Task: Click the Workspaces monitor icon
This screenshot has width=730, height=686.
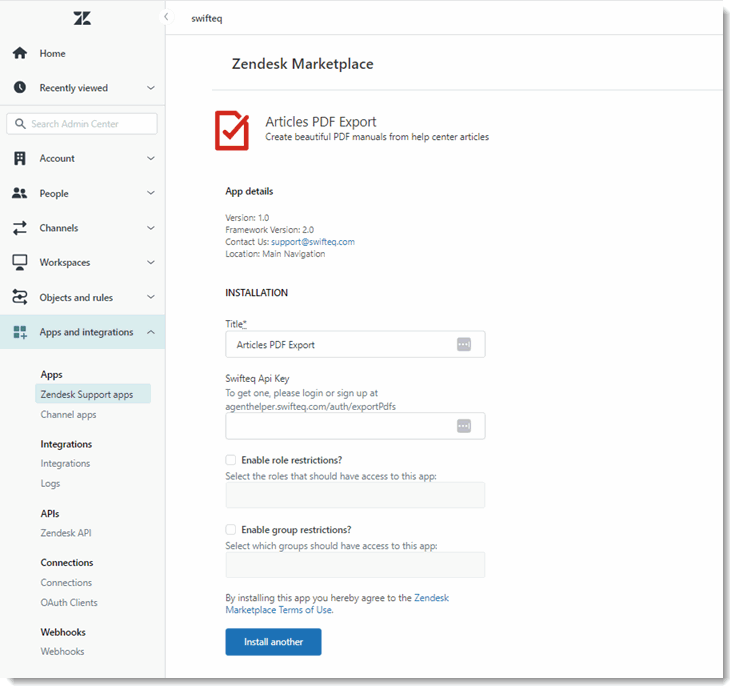Action: click(20, 262)
